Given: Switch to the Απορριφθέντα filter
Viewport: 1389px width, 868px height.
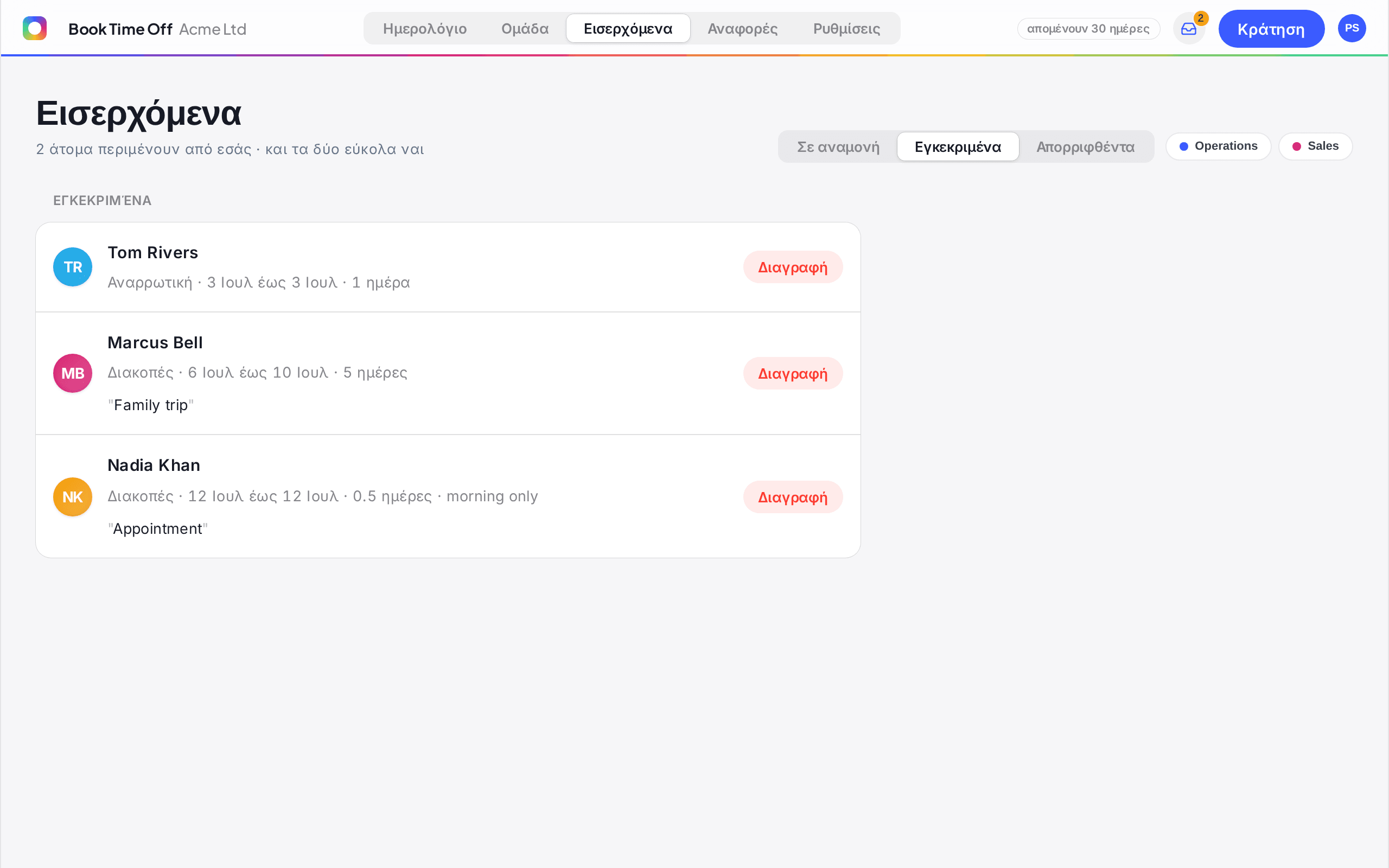Looking at the screenshot, I should pos(1085,147).
